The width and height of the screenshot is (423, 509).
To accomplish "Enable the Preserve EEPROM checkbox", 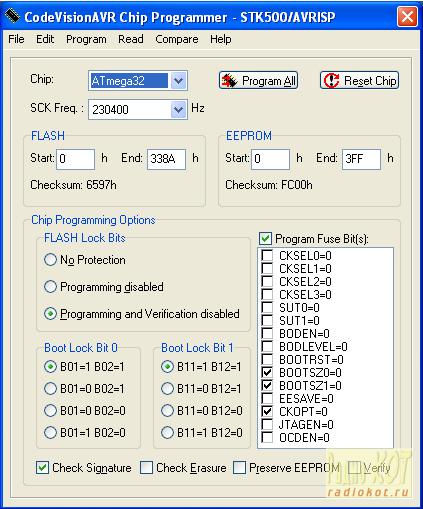I will point(239,468).
